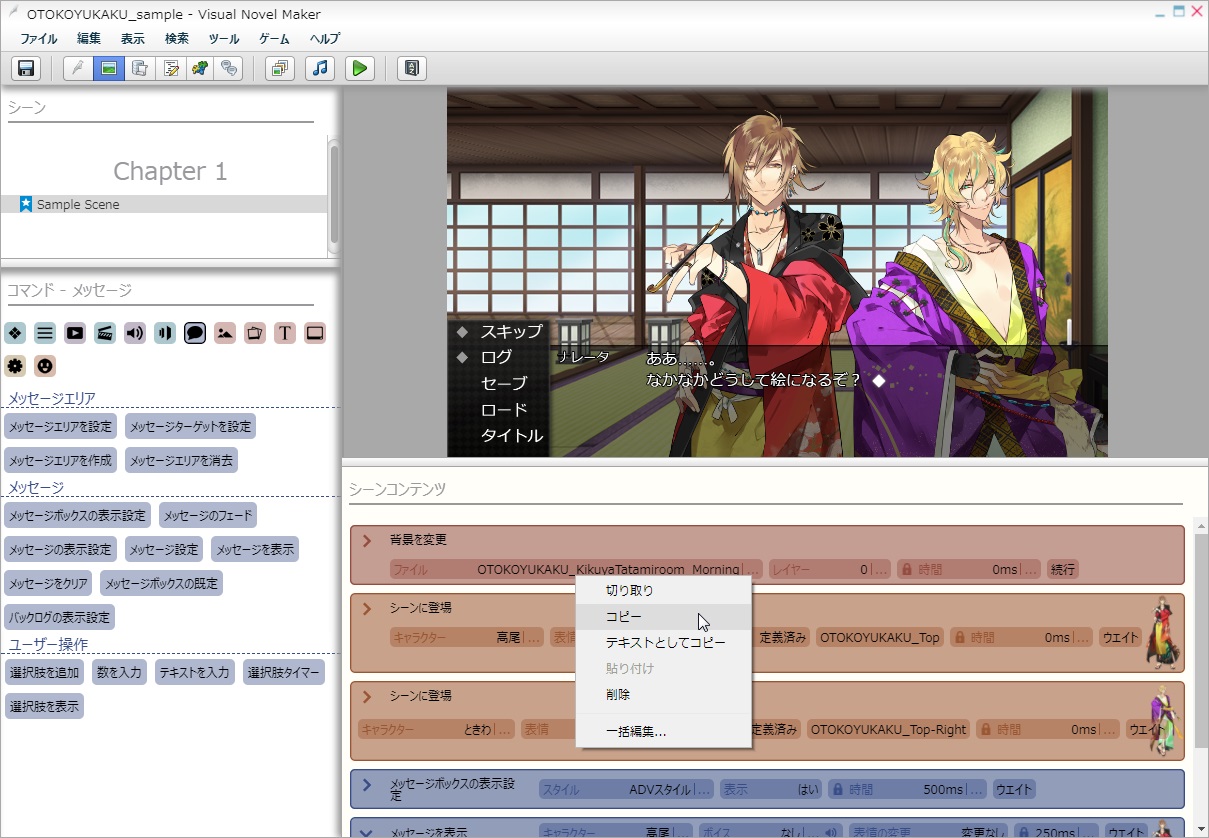
Task: Click the save project floppy icon
Action: click(x=26, y=68)
